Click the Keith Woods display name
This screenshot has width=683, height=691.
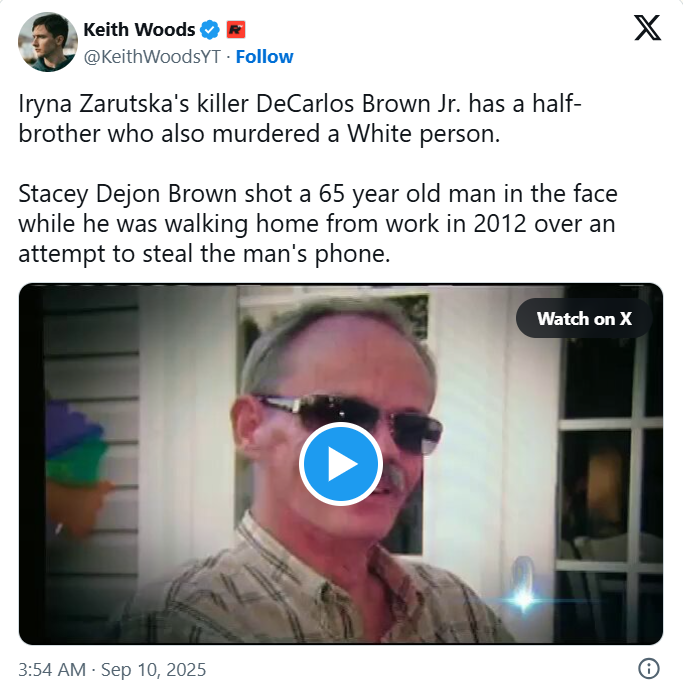(139, 30)
